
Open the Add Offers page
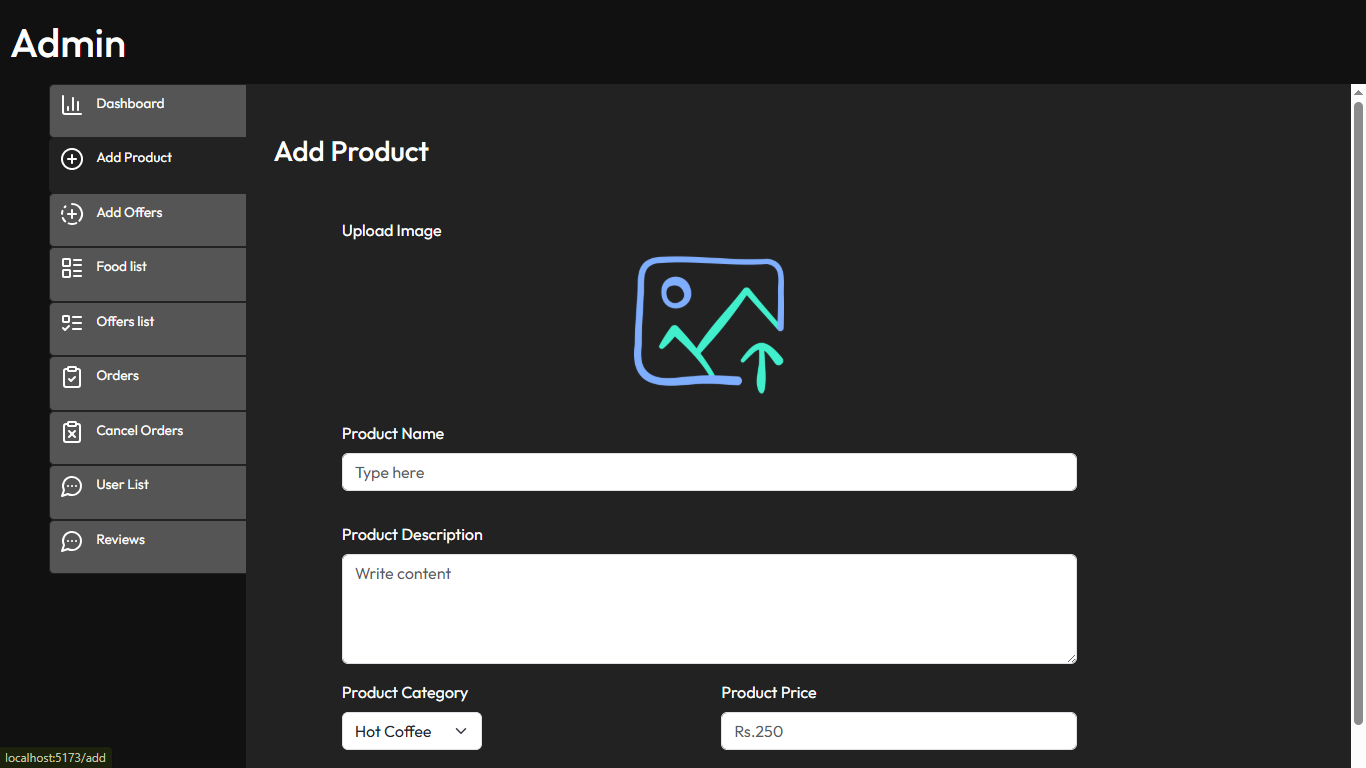(148, 220)
